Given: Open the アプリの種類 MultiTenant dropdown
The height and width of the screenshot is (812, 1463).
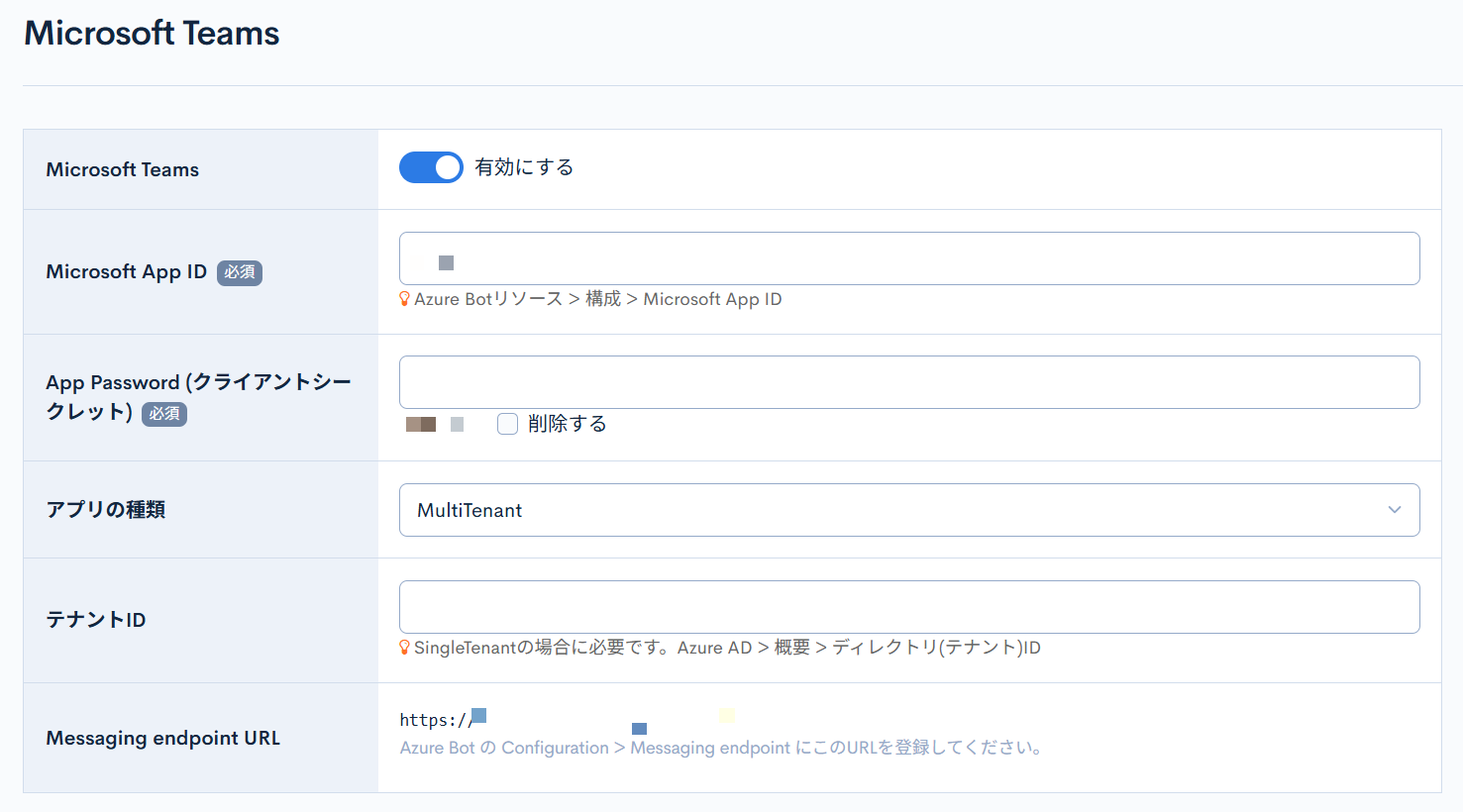Looking at the screenshot, I should (x=909, y=510).
